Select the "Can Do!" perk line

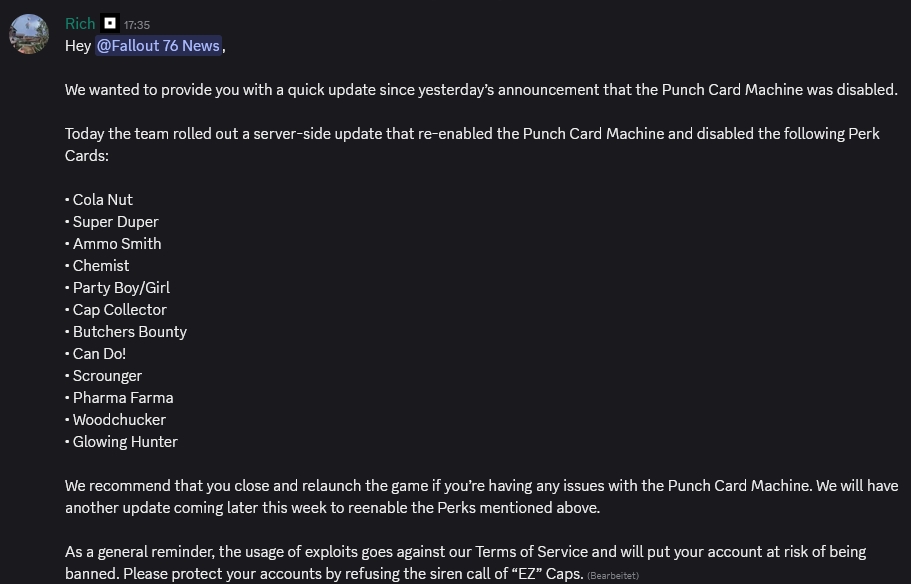99,353
